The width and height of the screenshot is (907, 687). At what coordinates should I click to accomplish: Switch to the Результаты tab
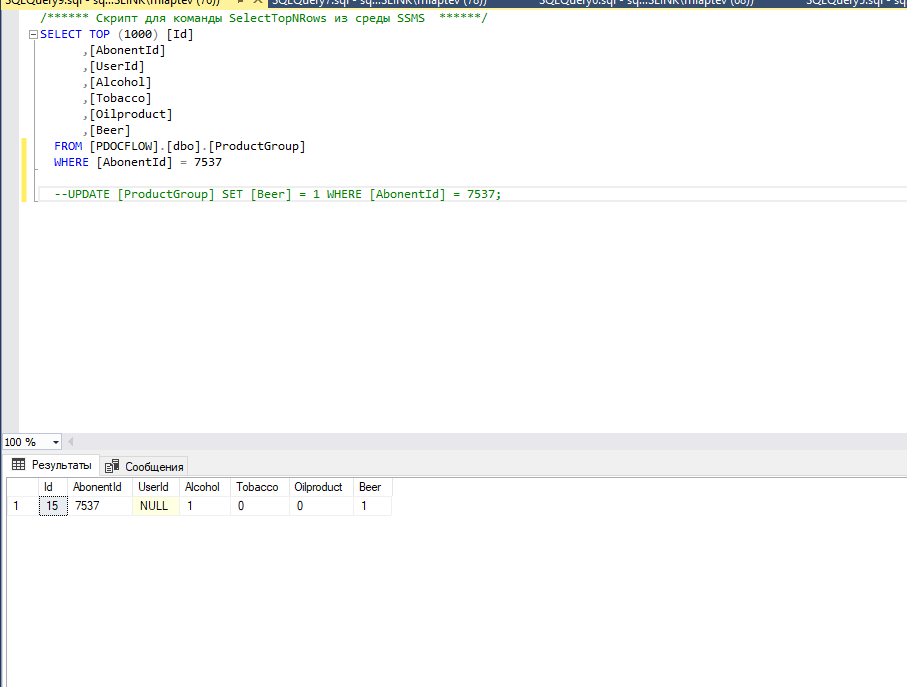coord(51,465)
